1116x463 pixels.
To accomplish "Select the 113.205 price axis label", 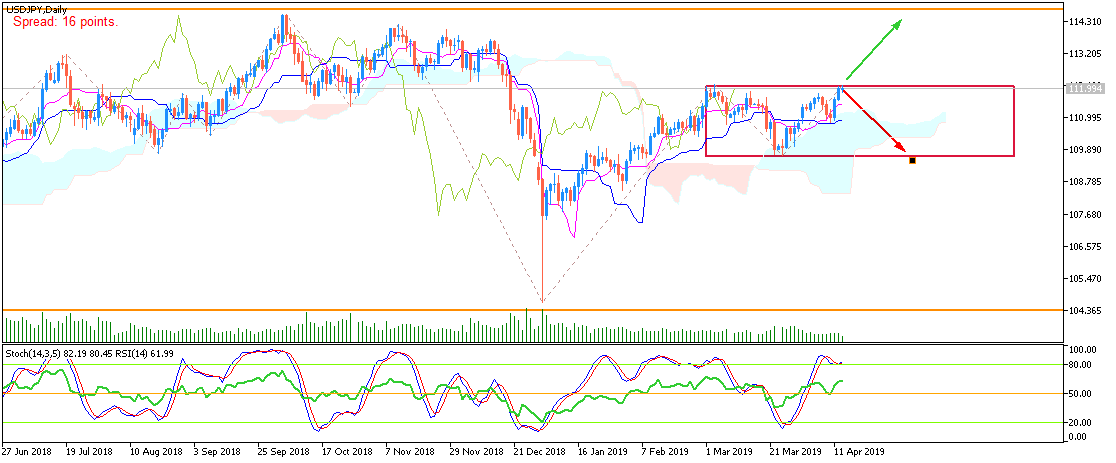I will [1083, 54].
